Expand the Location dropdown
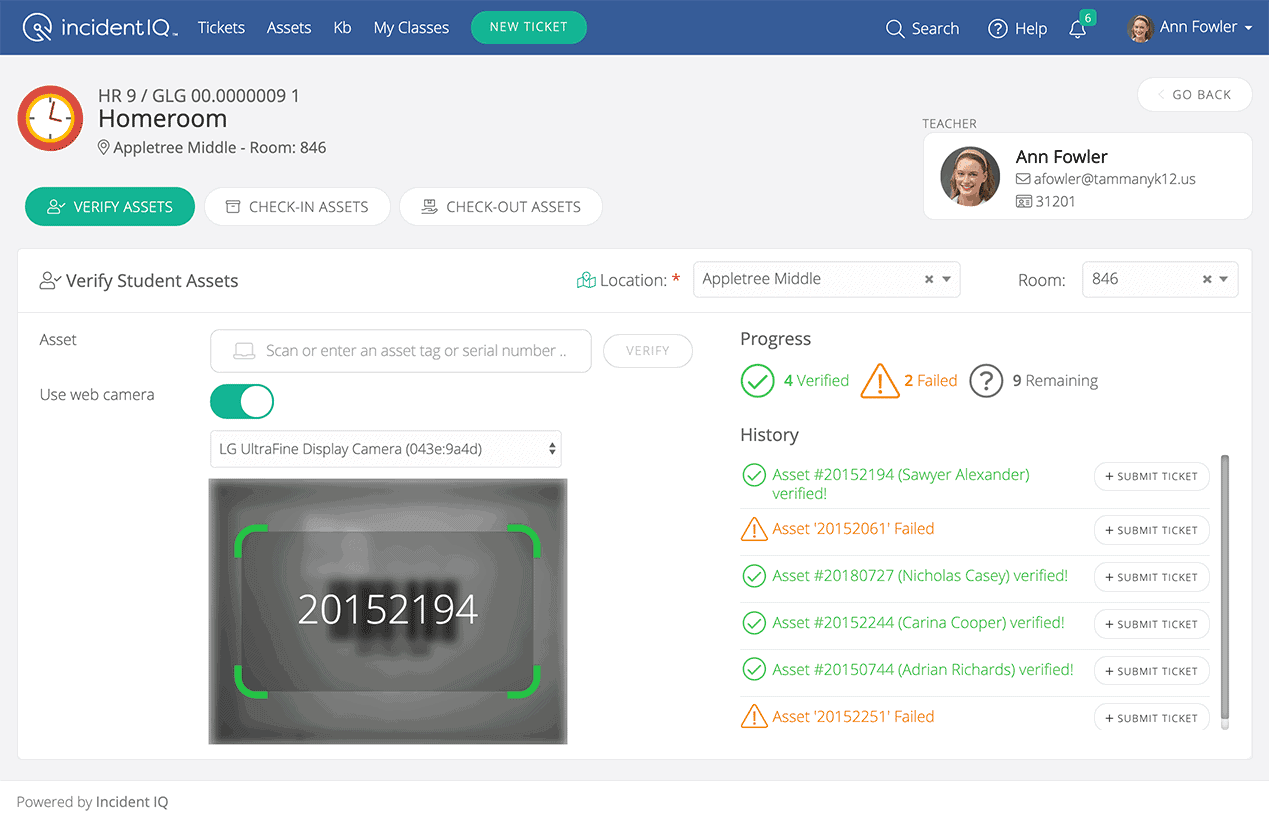The image size is (1269, 823). pyautogui.click(x=946, y=280)
